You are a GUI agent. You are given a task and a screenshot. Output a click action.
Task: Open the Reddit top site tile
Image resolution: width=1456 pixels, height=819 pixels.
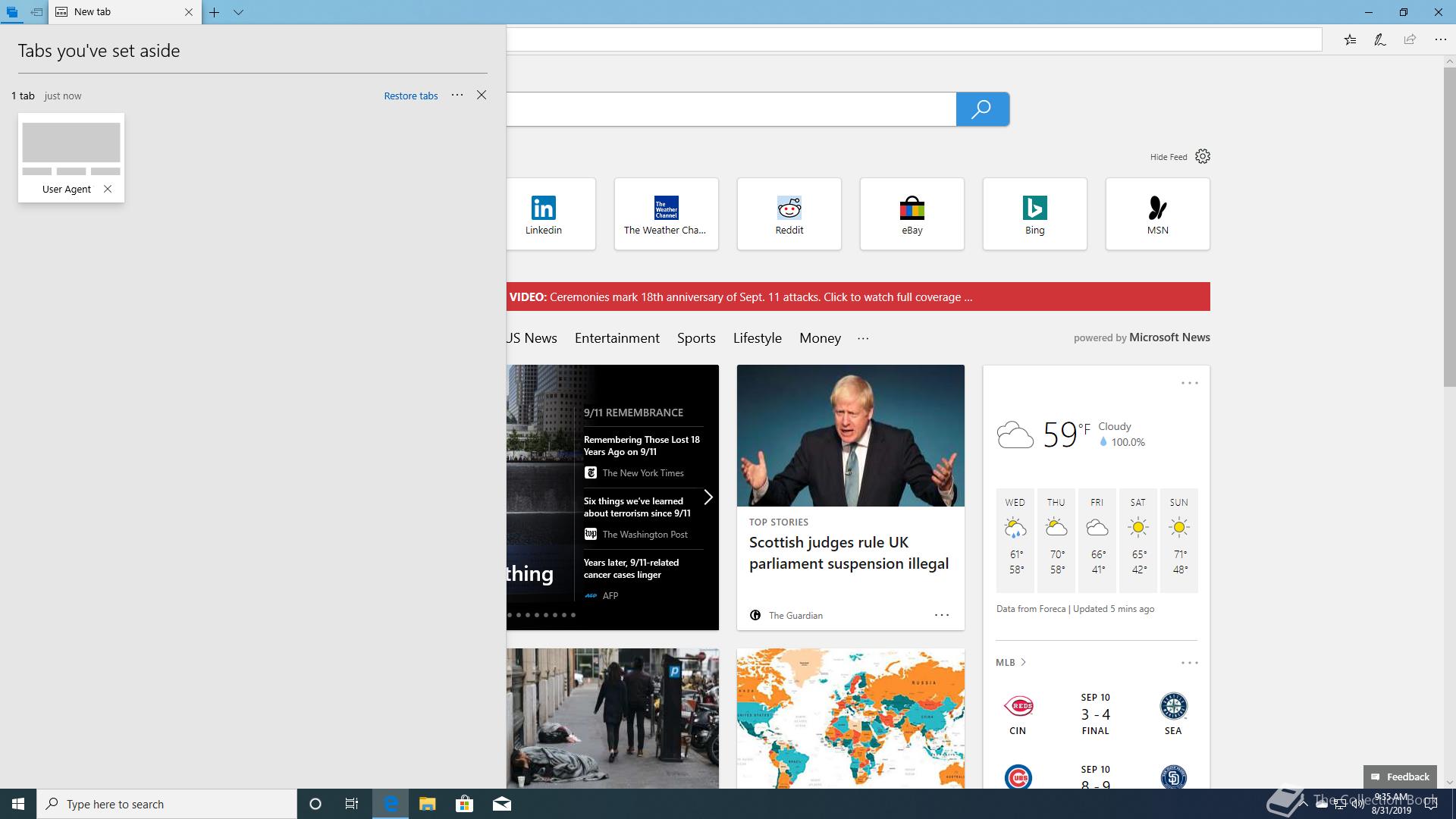[789, 214]
